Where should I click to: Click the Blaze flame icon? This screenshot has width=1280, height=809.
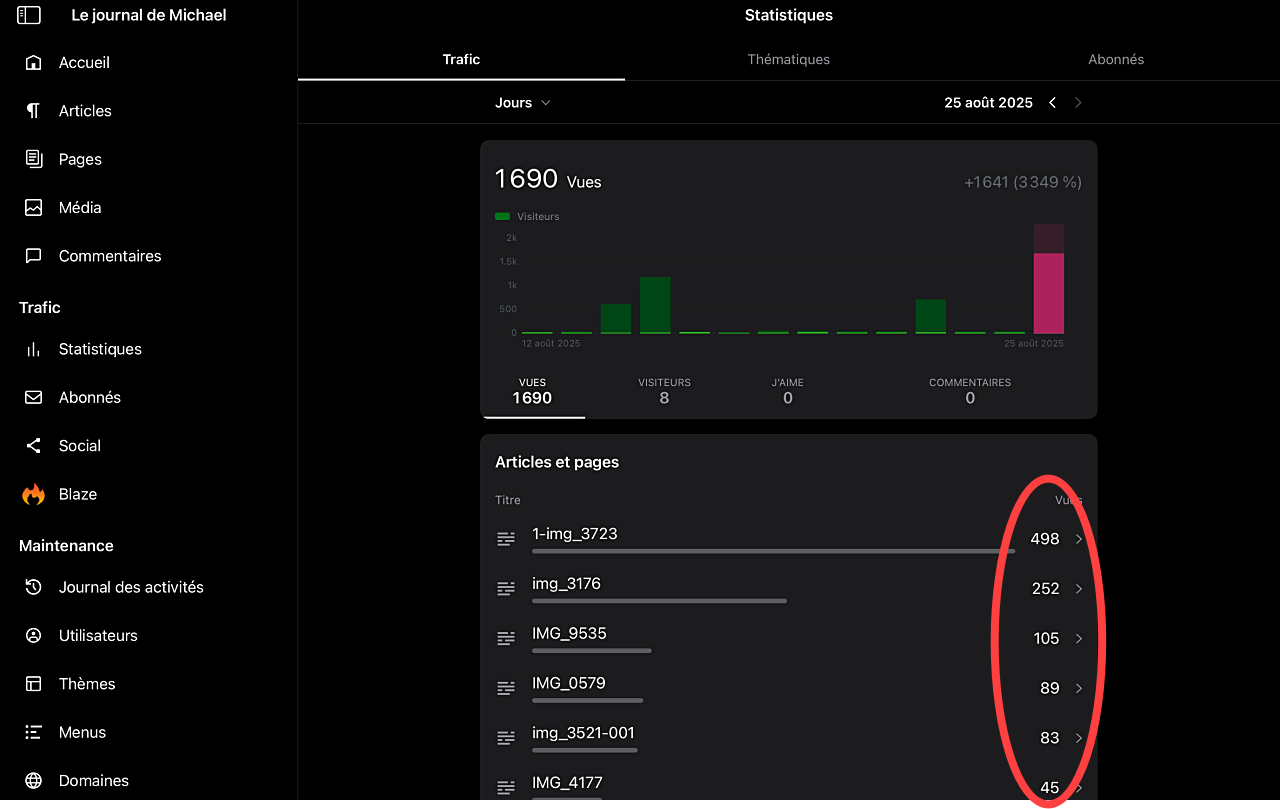[33, 494]
